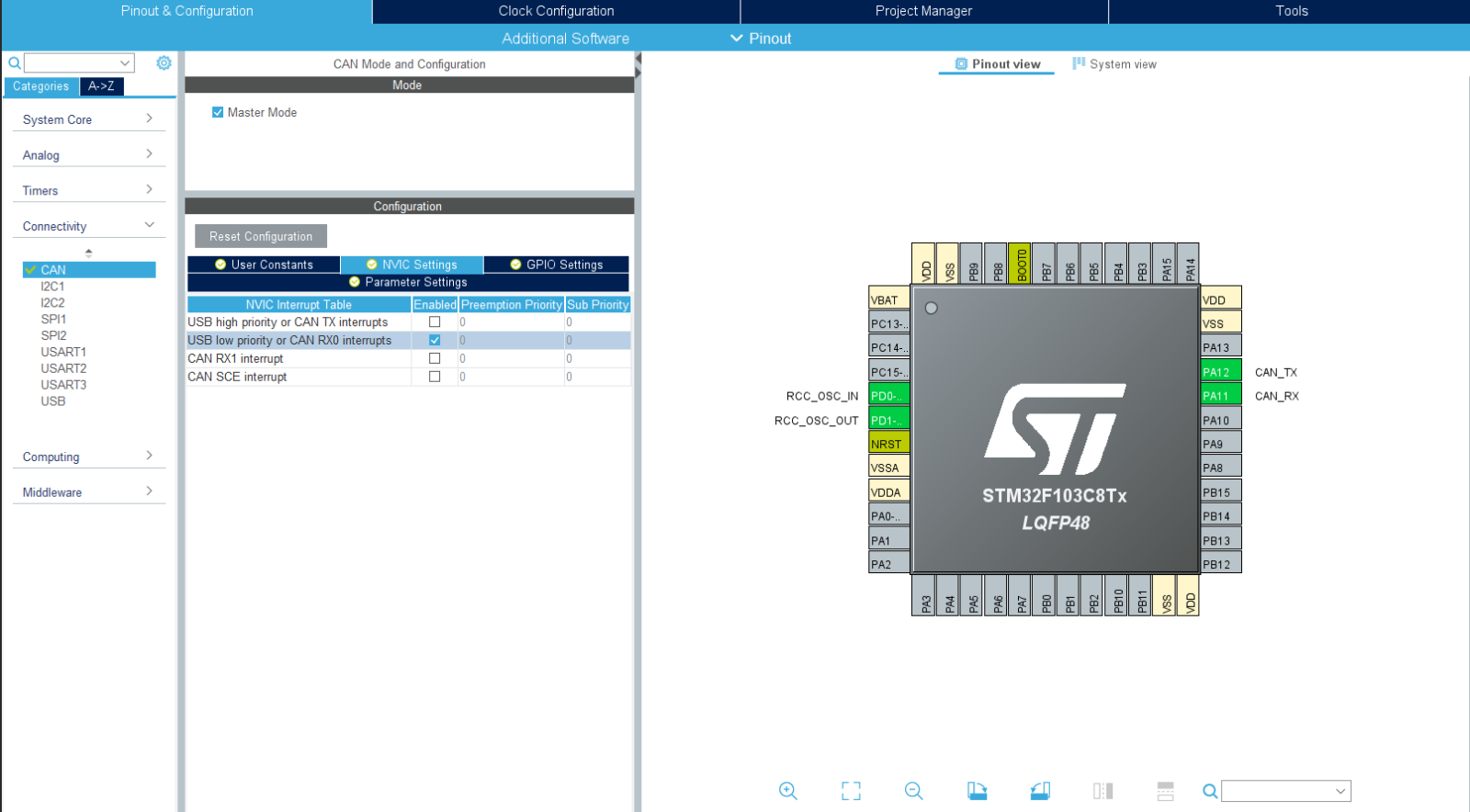Screen dimensions: 1470x812
Task: Select Pinout view
Action: point(998,64)
